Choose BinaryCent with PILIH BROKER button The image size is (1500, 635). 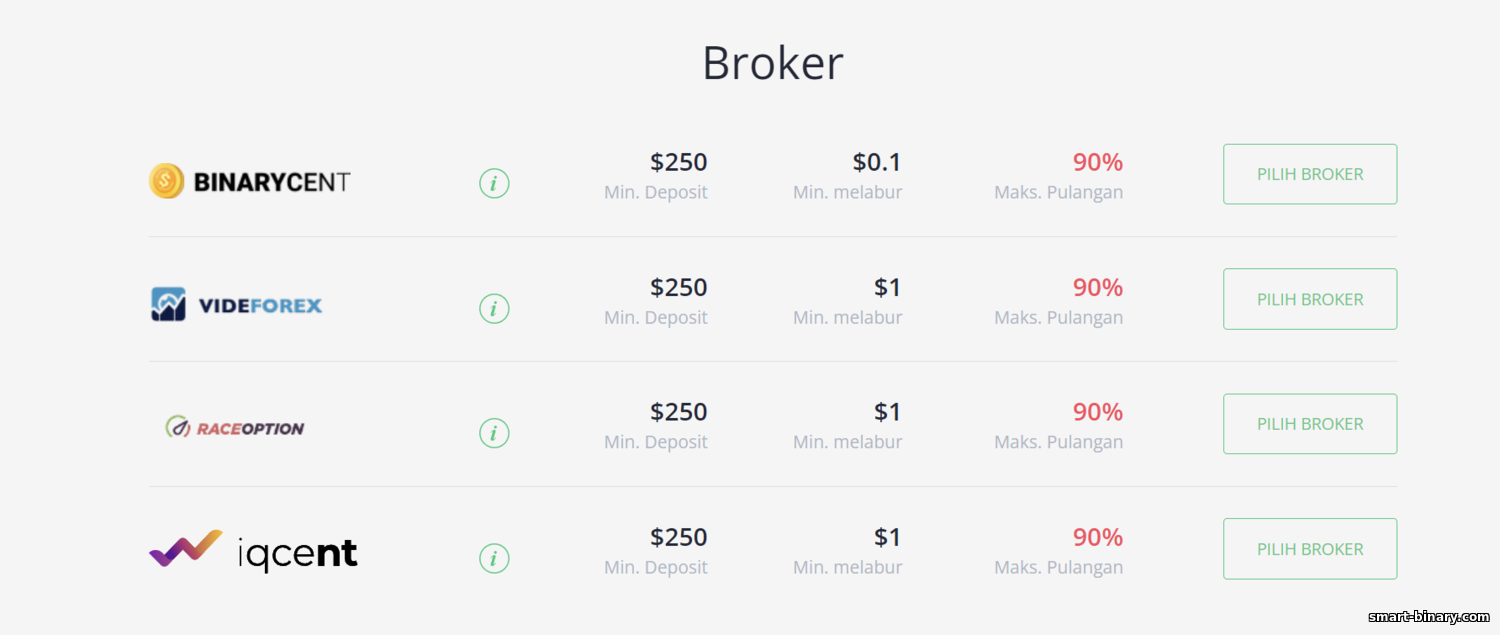(1310, 174)
